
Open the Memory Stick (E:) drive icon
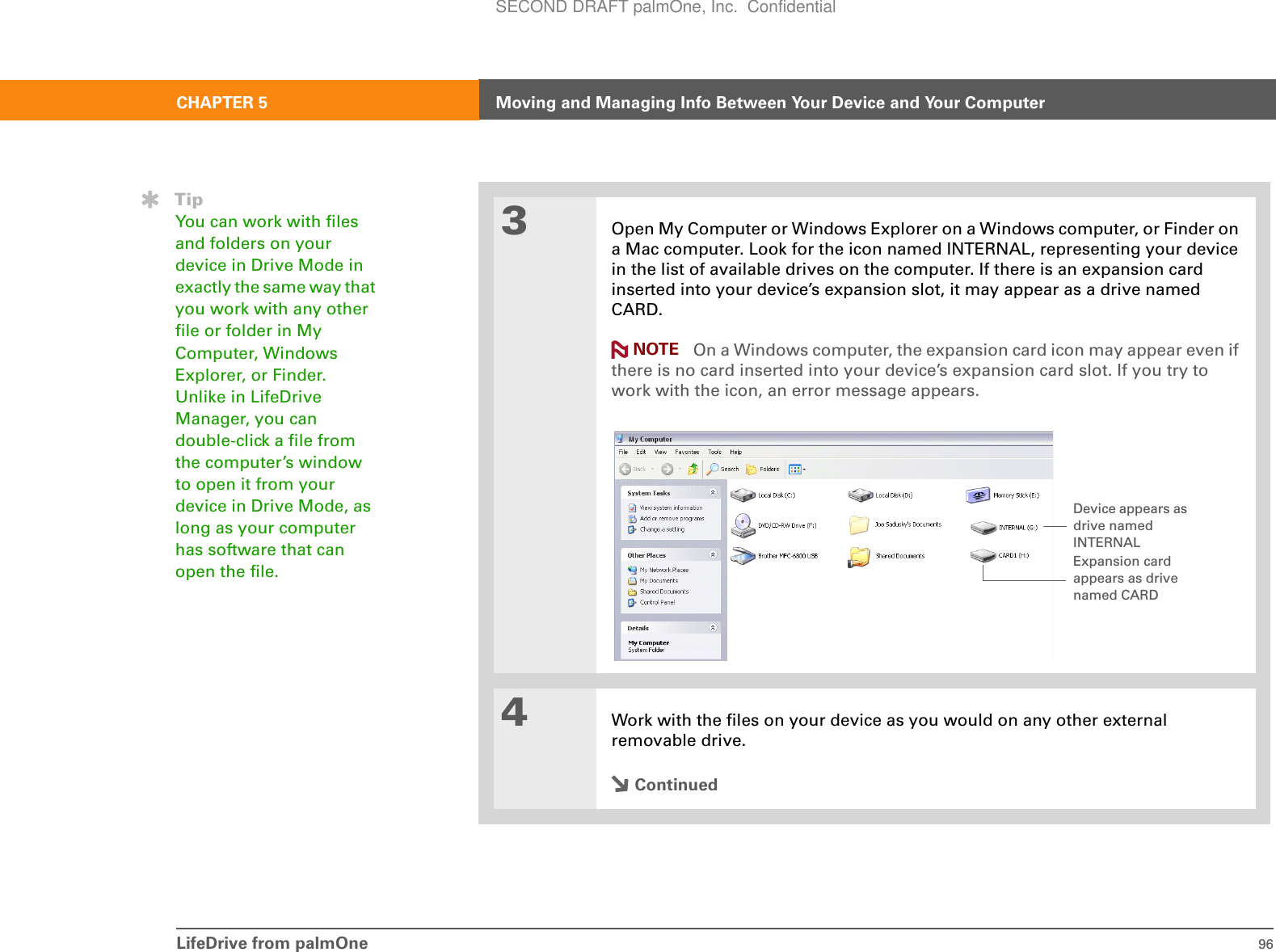[x=978, y=495]
